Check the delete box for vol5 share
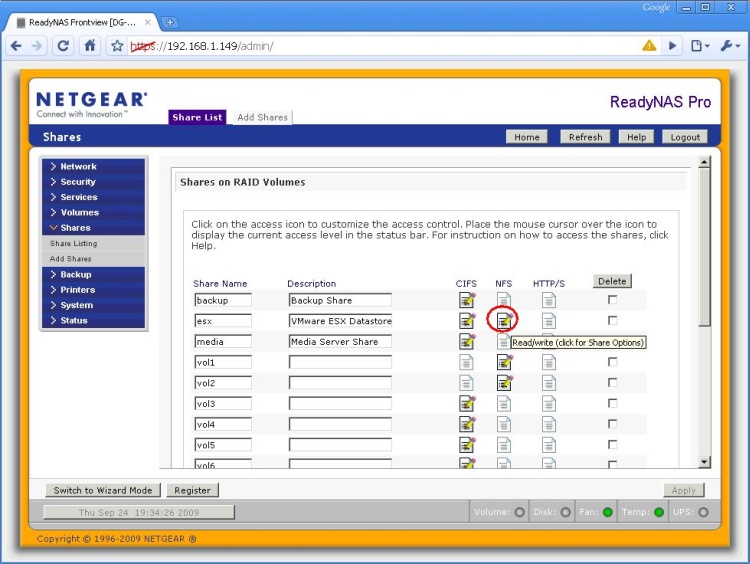The image size is (750, 564). 612,444
